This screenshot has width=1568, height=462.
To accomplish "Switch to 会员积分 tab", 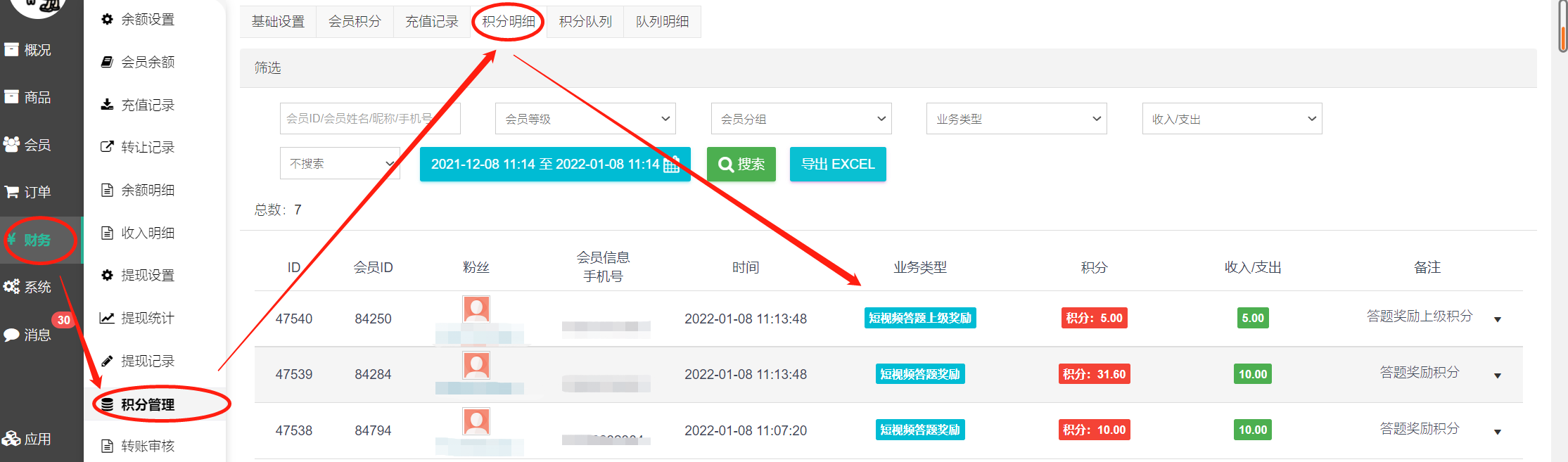I will 355,22.
